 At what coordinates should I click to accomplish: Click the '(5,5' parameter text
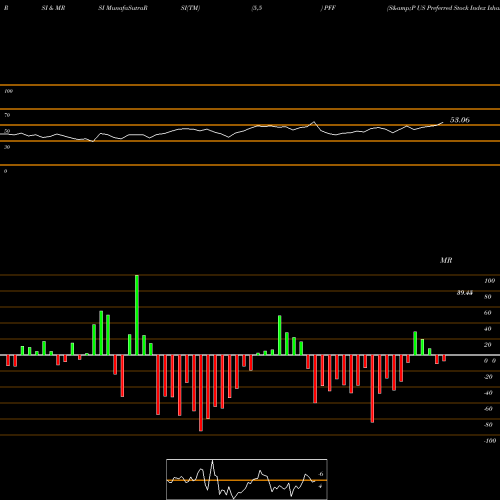point(257,8)
